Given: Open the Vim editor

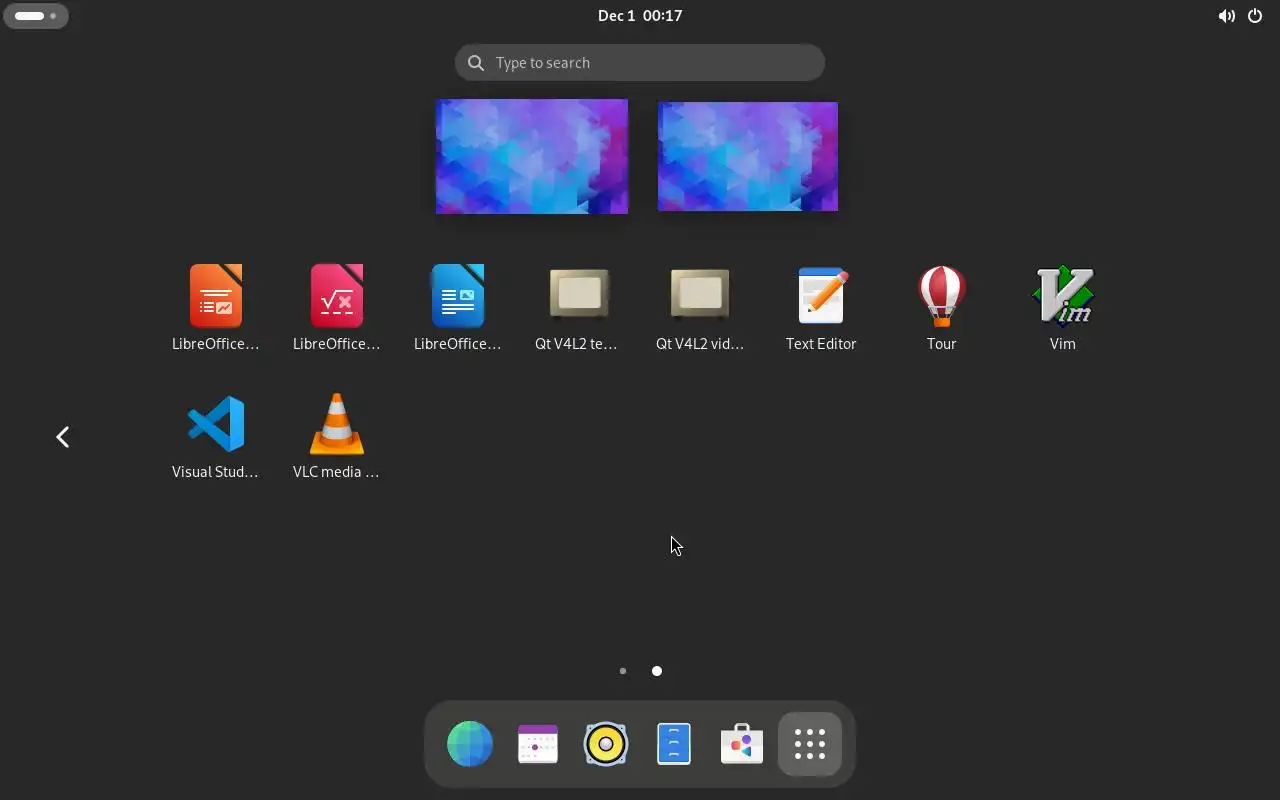Looking at the screenshot, I should click(1063, 296).
